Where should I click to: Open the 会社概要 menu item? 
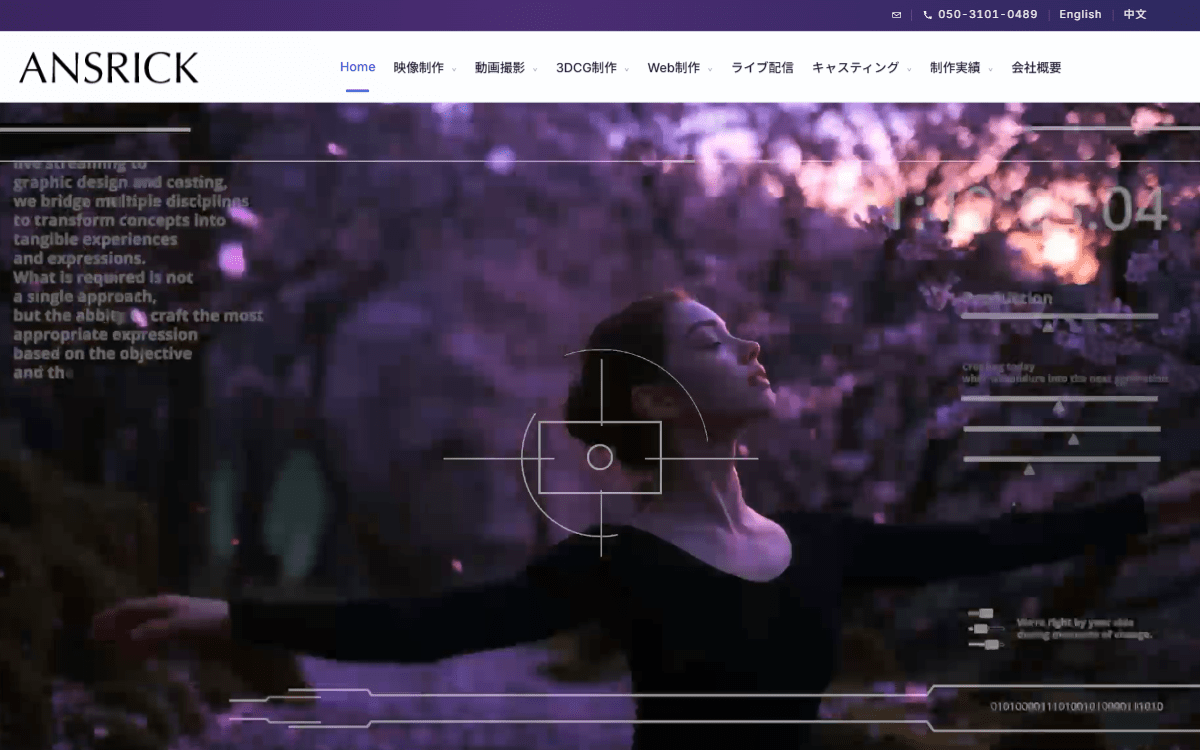point(1036,68)
